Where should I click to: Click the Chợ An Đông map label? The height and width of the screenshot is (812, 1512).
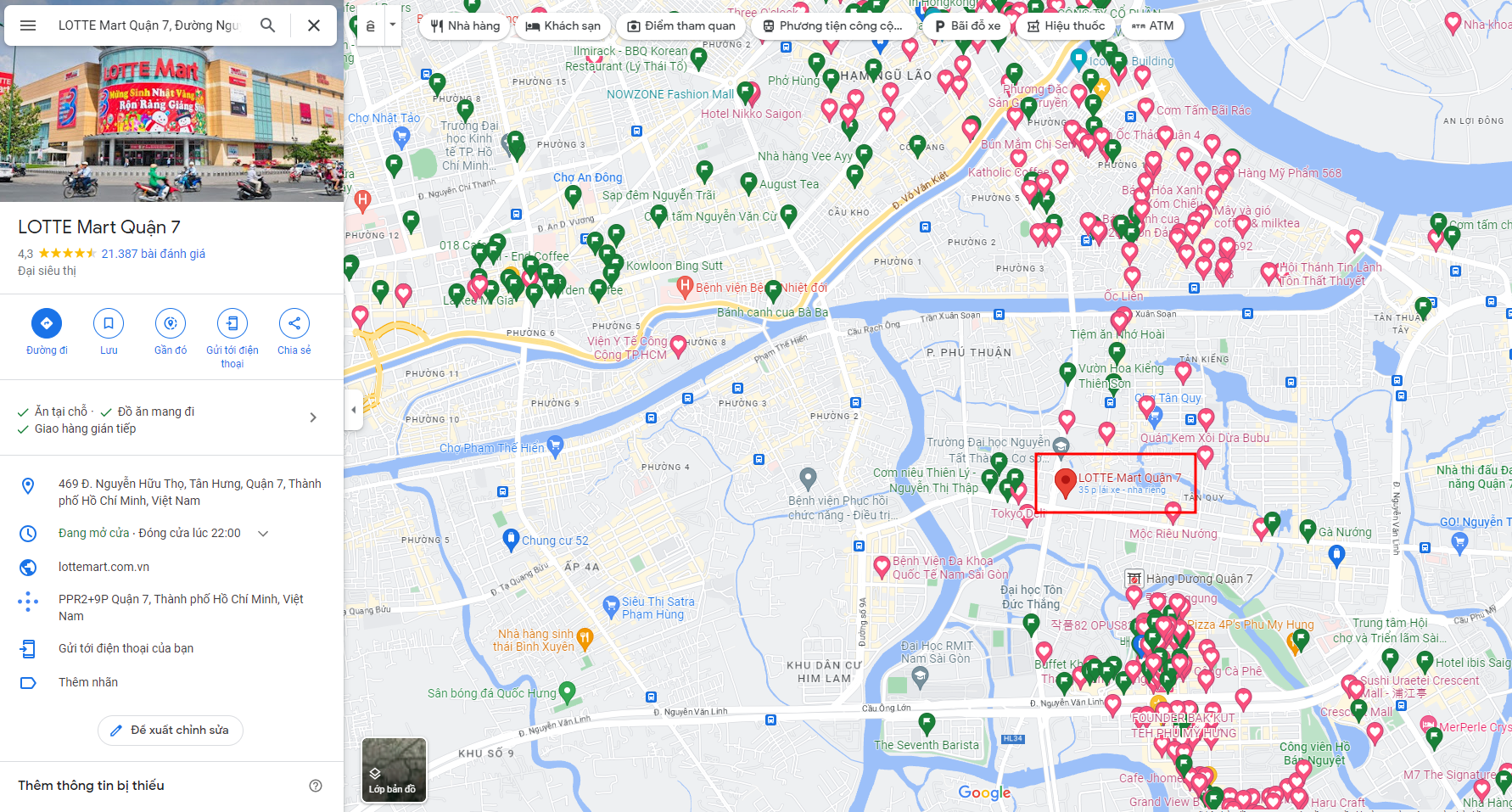point(587,177)
